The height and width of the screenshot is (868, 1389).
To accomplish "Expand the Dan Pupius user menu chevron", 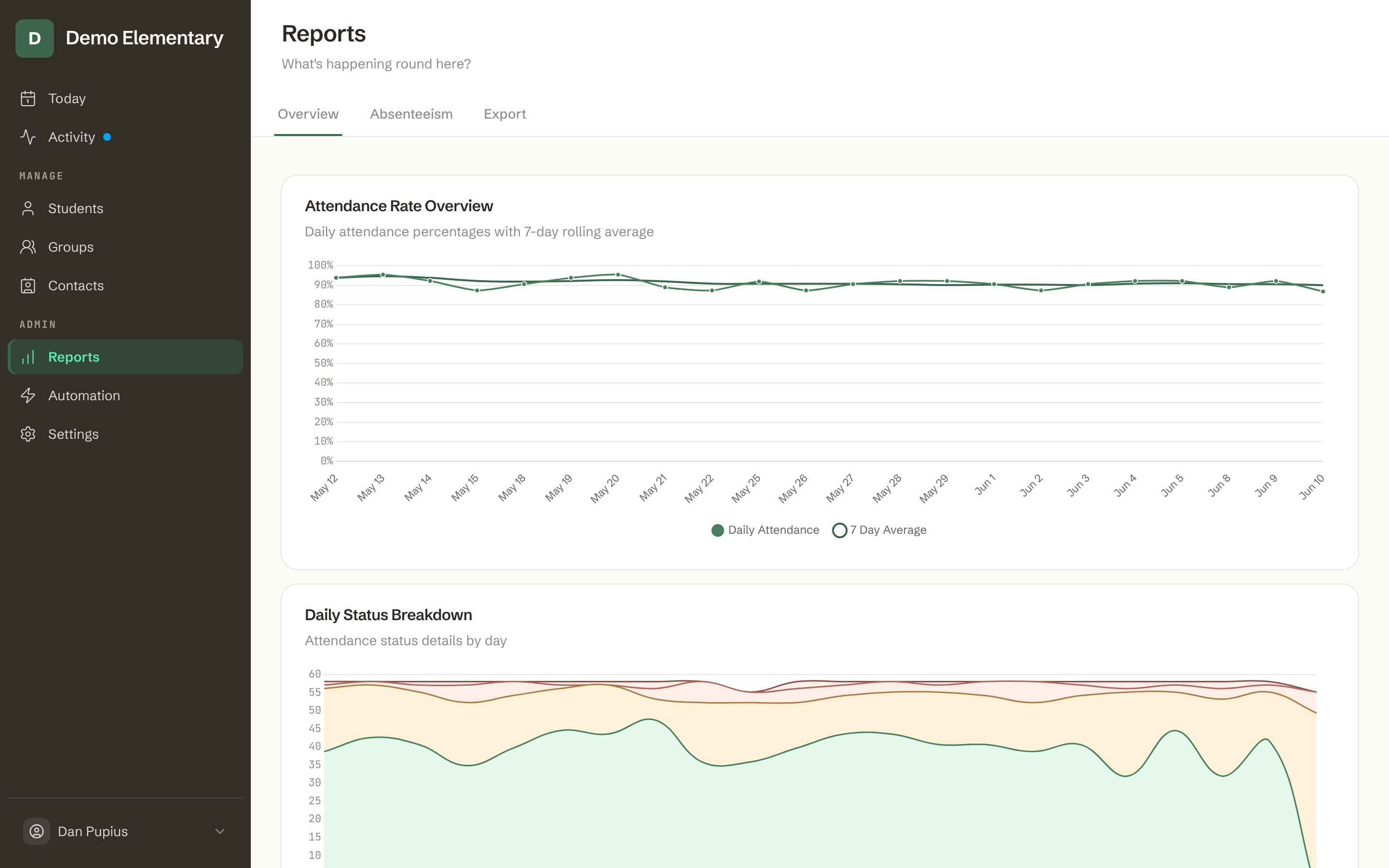I will [x=220, y=831].
